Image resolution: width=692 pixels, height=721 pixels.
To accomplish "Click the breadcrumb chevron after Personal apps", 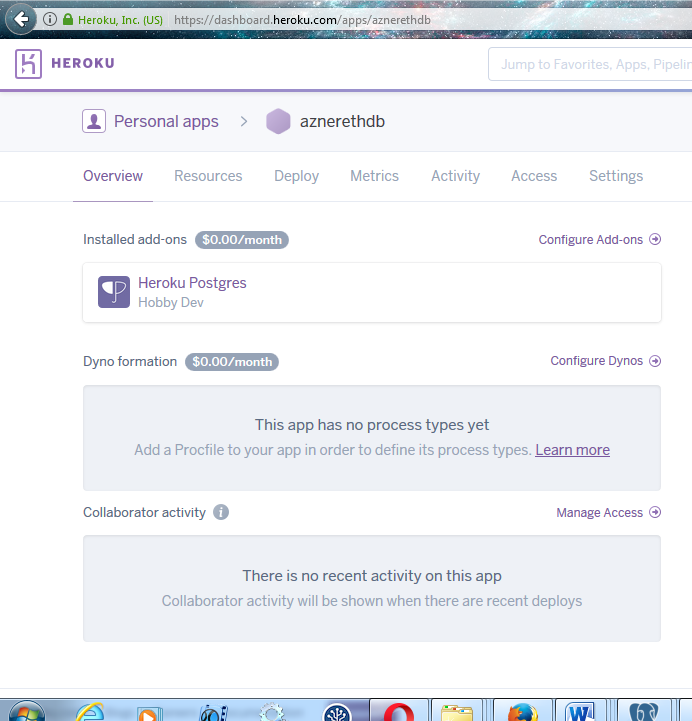I will tap(244, 121).
